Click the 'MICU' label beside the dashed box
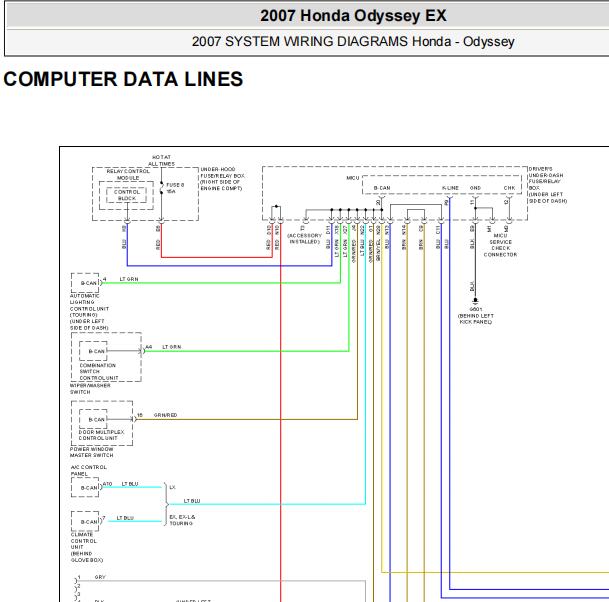The width and height of the screenshot is (609, 602). click(x=353, y=178)
